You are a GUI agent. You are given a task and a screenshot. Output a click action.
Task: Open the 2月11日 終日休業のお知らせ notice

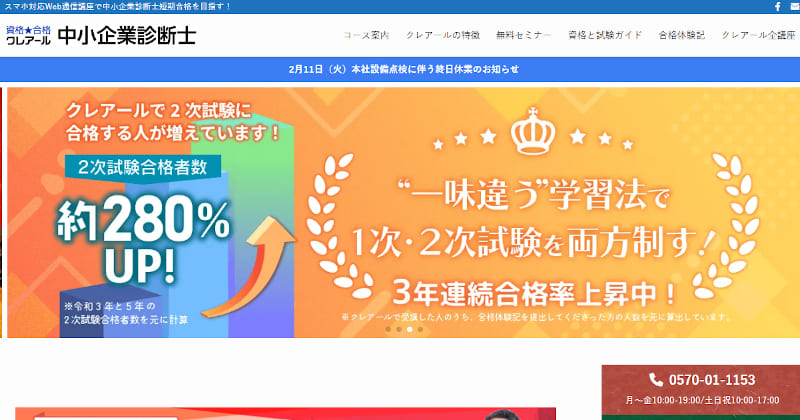tap(404, 69)
